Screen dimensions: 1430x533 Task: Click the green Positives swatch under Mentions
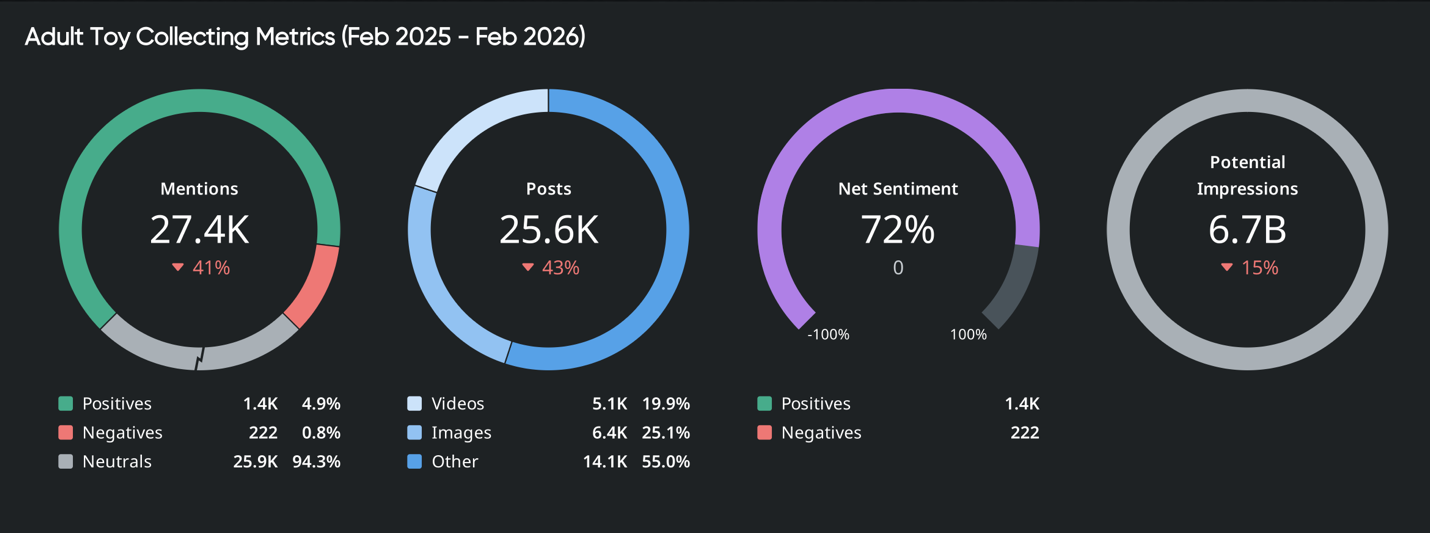point(66,404)
